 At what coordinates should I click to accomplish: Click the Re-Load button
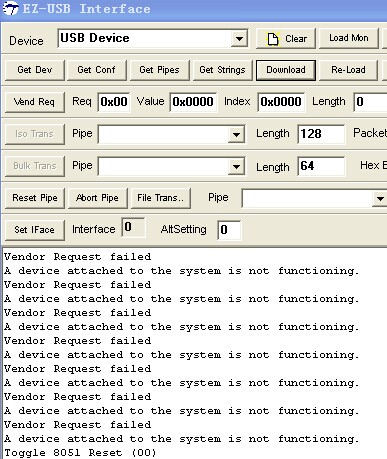click(348, 70)
